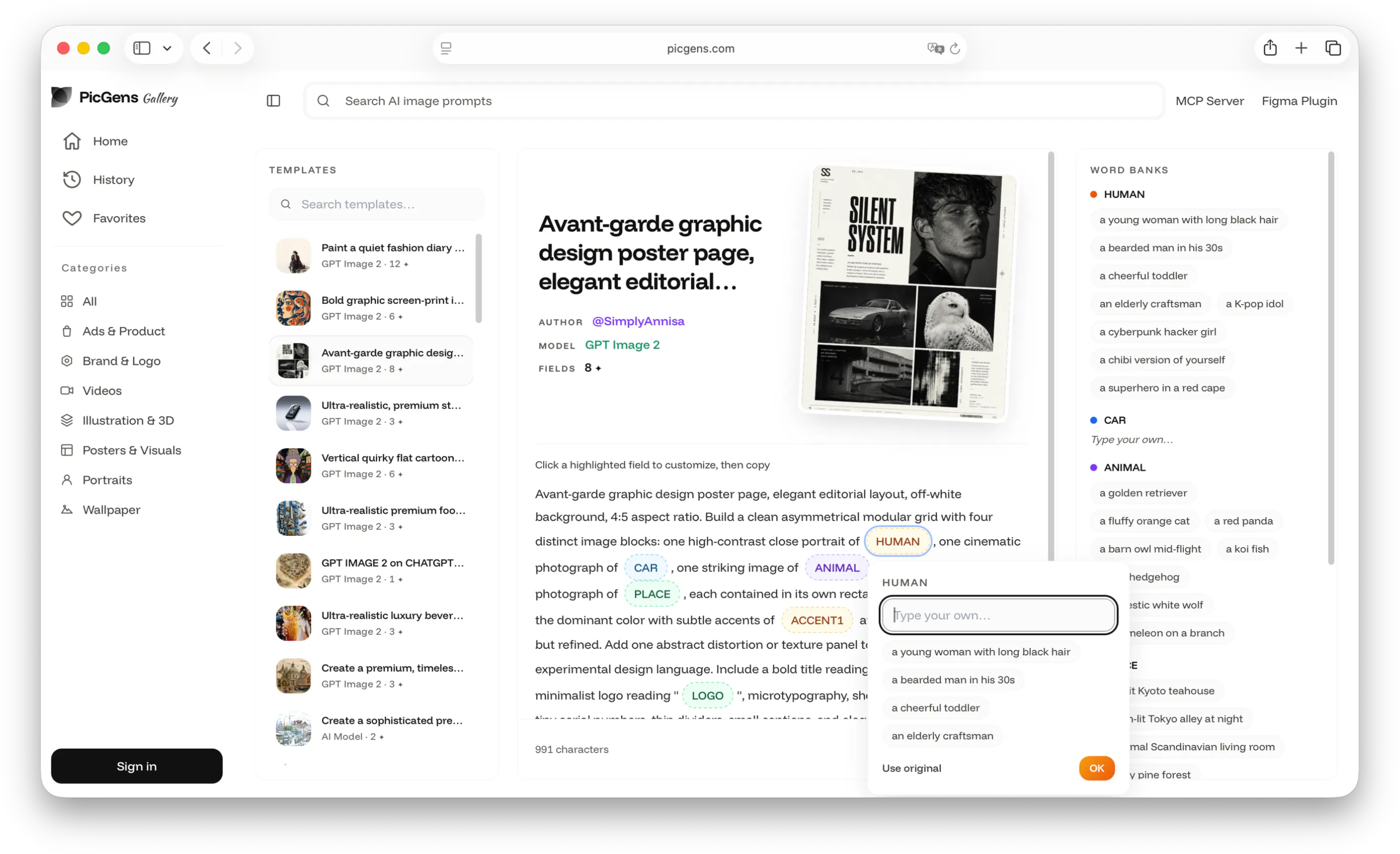Click the reader page icon in address bar
The height and width of the screenshot is (854, 1400).
[x=446, y=48]
